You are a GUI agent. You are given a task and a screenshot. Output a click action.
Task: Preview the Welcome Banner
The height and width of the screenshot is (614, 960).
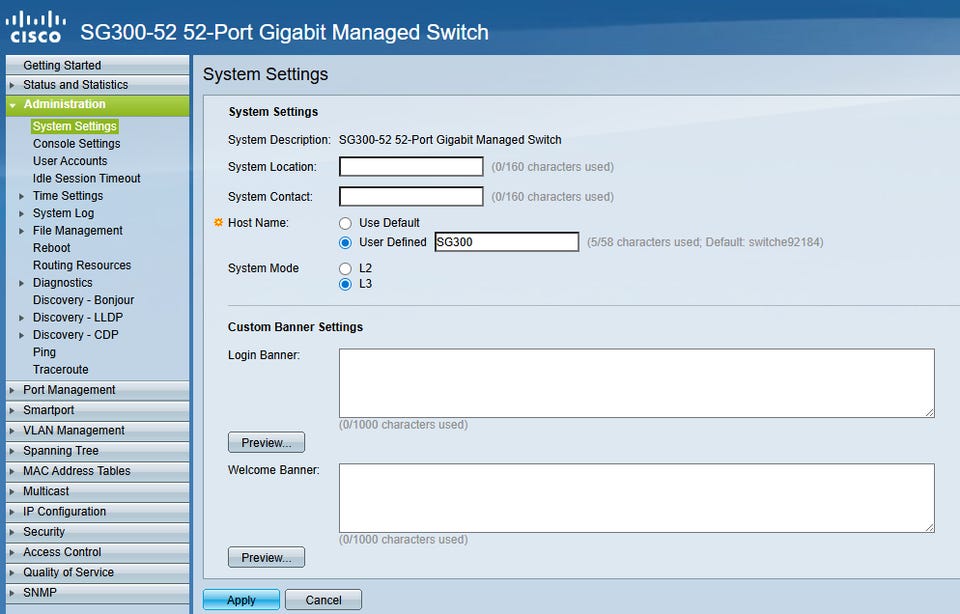(x=266, y=558)
